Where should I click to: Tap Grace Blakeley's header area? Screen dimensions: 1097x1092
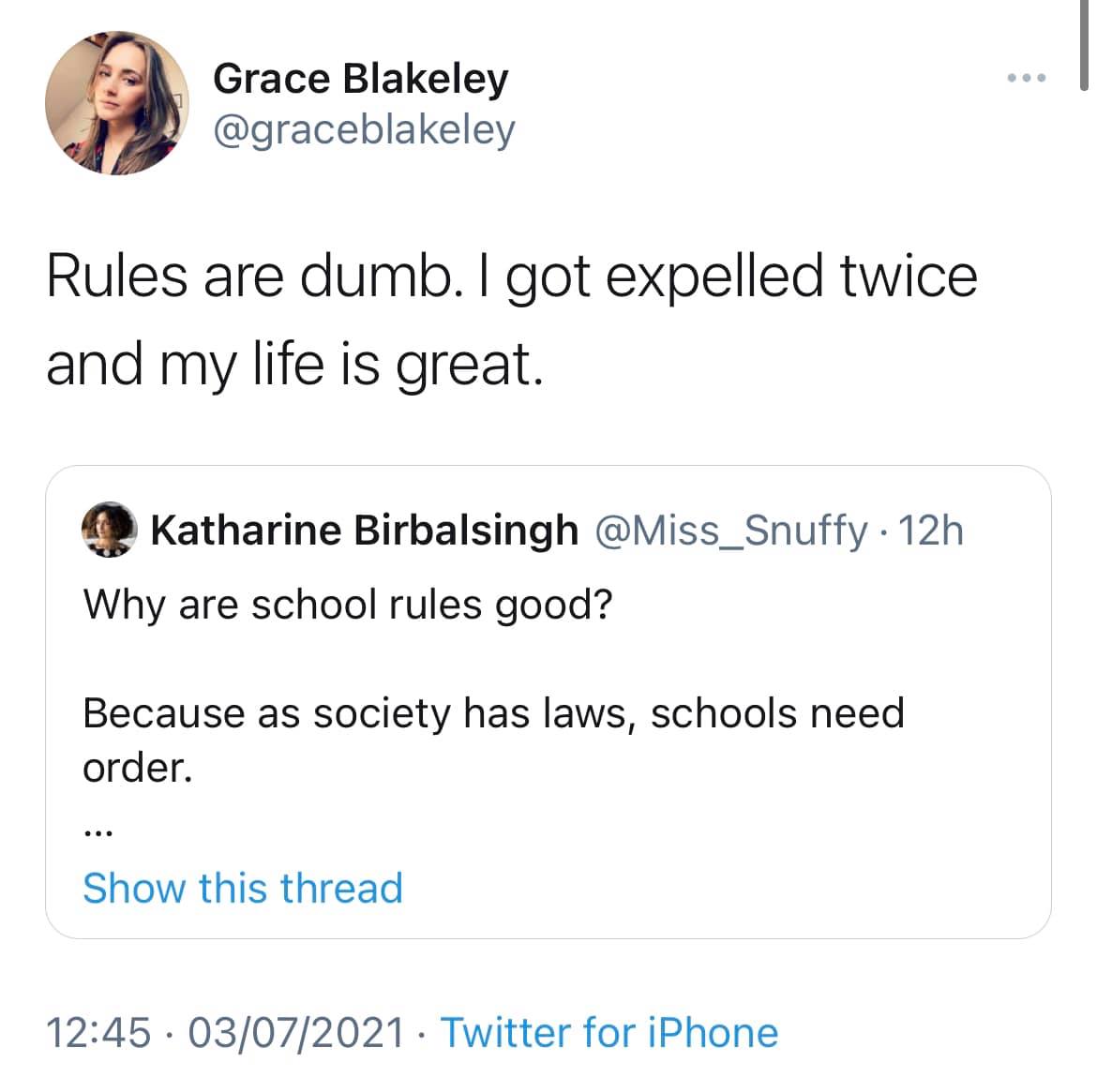360,103
